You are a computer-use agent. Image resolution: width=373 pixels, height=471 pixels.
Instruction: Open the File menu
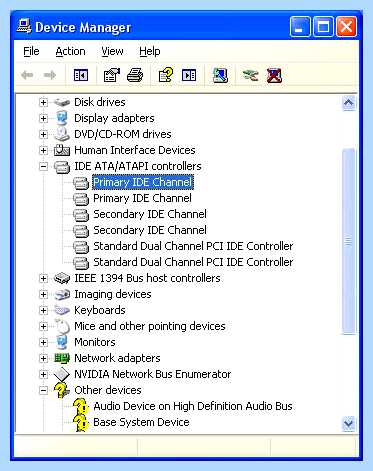(x=31, y=51)
